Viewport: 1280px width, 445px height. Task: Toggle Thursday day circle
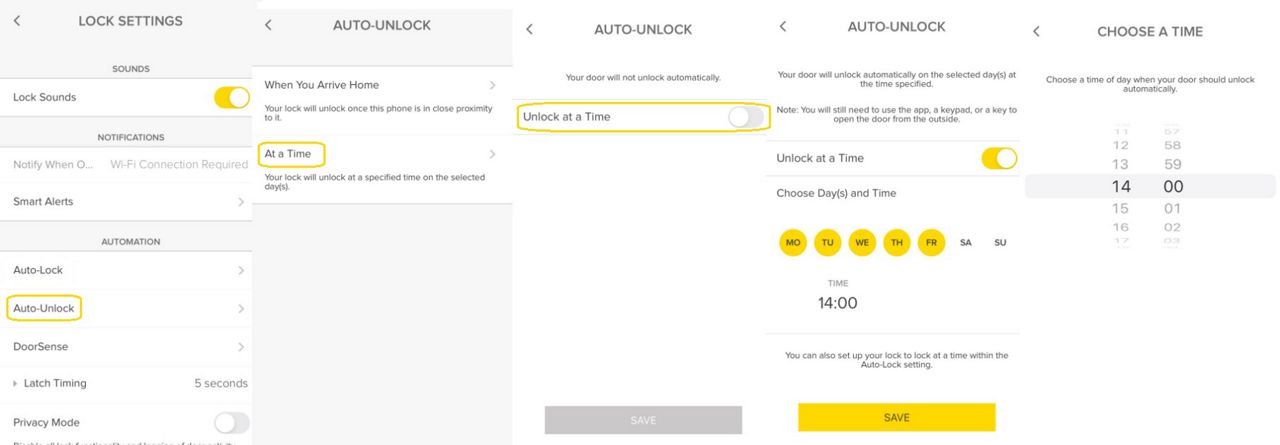click(897, 242)
